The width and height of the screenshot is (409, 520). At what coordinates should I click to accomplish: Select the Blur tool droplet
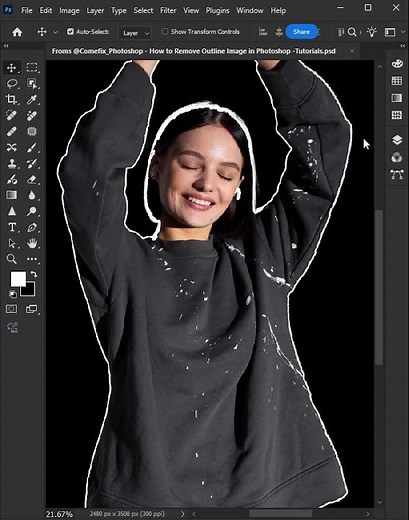click(32, 195)
